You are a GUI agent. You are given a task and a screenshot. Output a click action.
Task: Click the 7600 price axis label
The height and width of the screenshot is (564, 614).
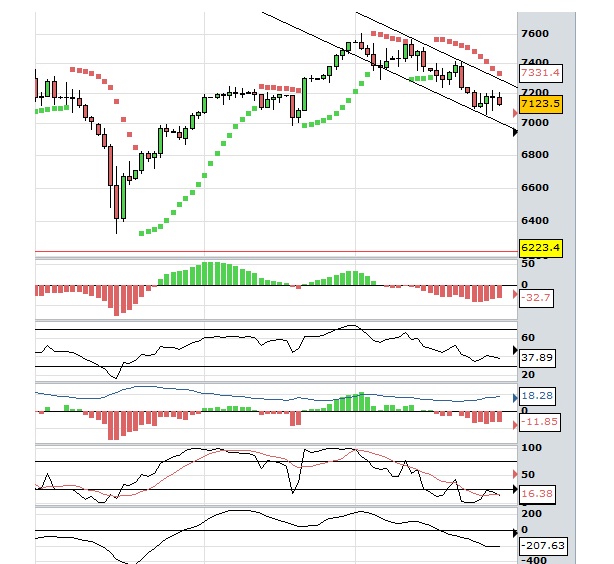point(535,34)
